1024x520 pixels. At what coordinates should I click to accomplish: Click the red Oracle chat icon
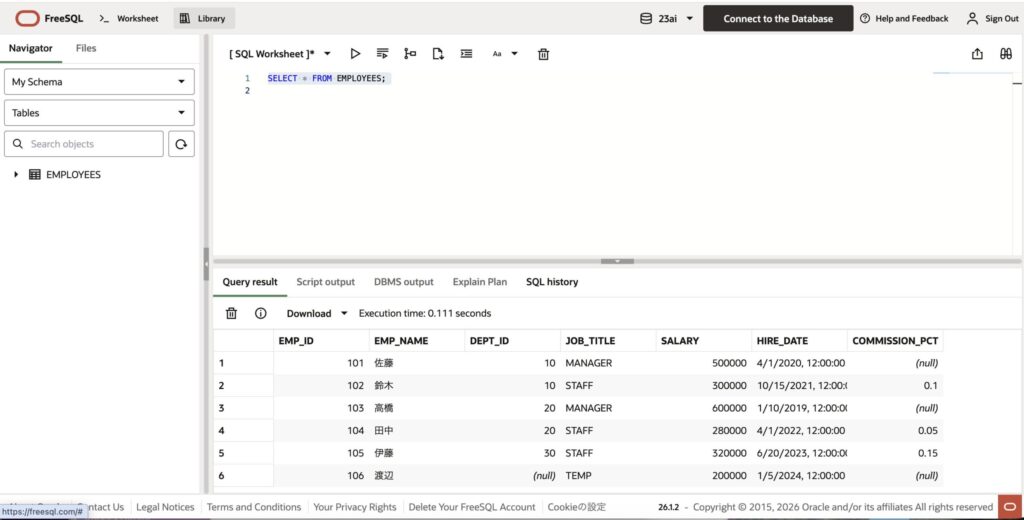point(1010,507)
